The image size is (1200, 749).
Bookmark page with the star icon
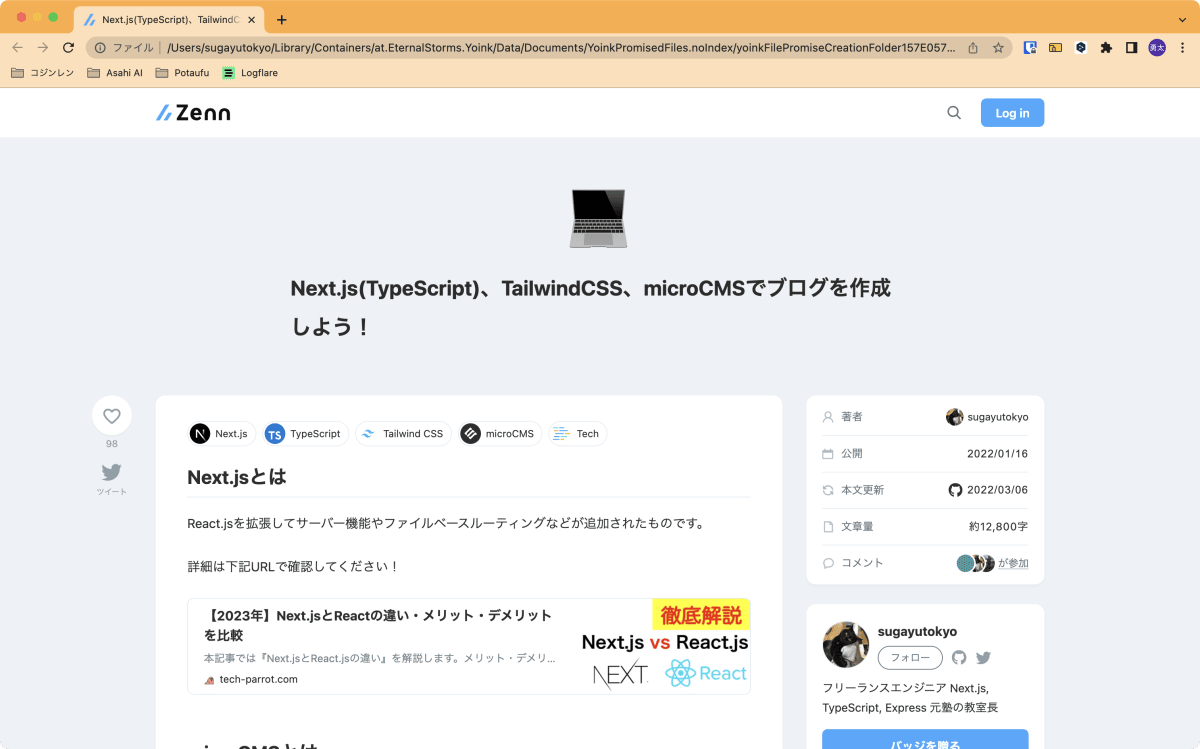click(x=998, y=47)
